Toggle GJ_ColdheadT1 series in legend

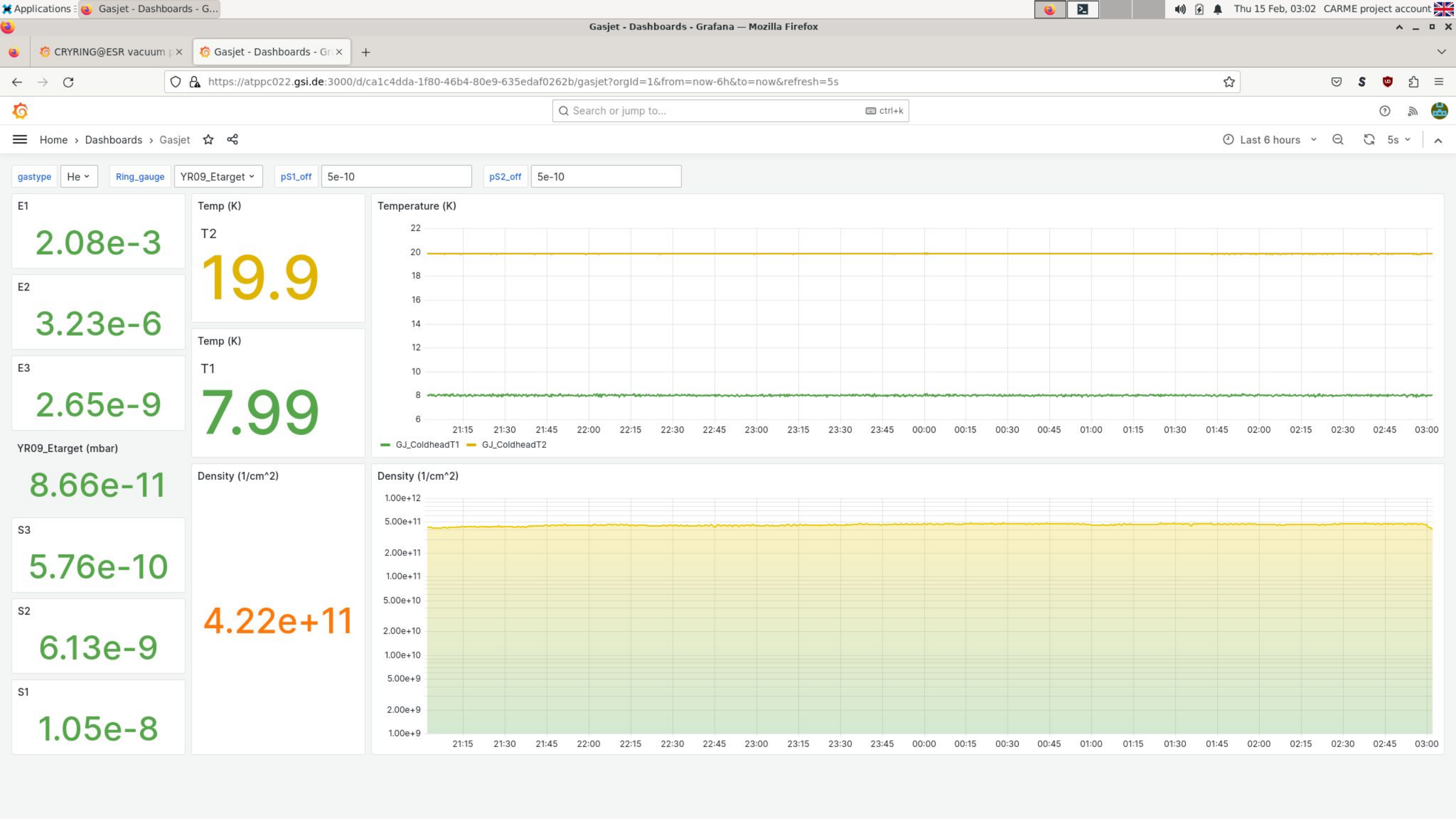pyautogui.click(x=427, y=445)
